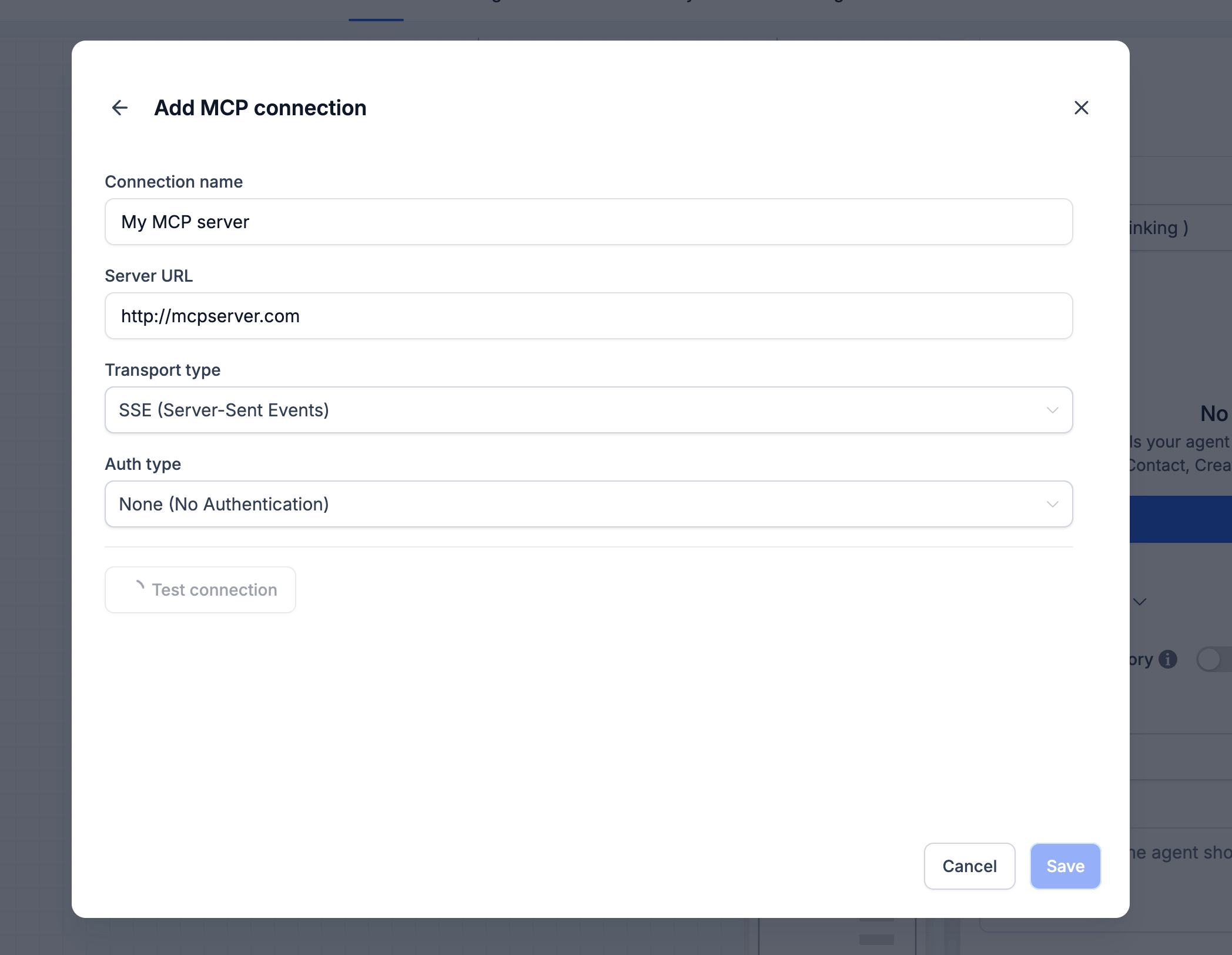Click the Cancel button

[970, 866]
